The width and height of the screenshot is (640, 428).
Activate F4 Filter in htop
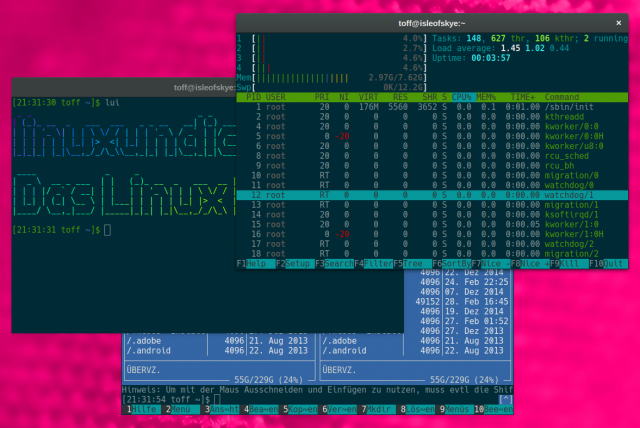(x=374, y=264)
